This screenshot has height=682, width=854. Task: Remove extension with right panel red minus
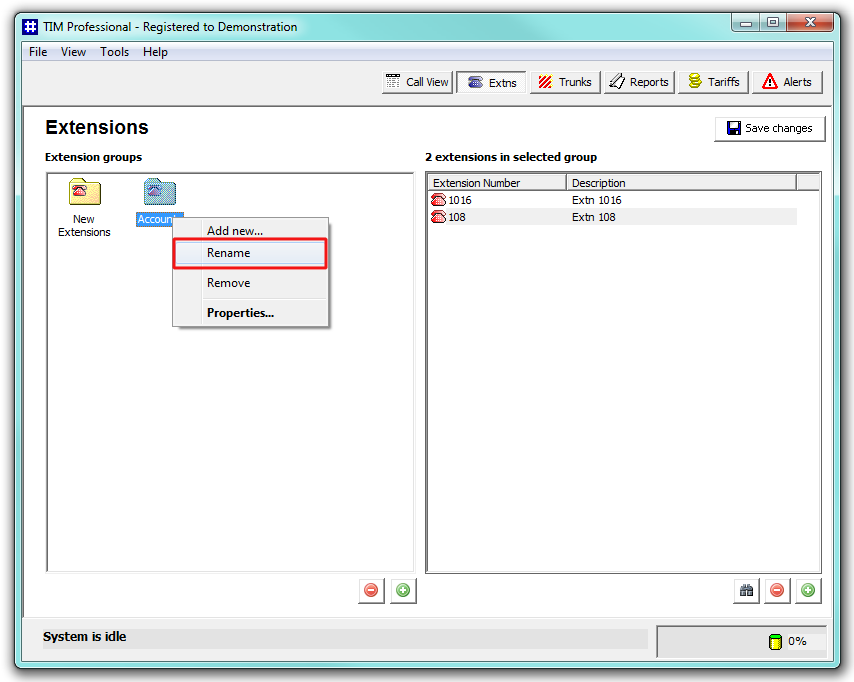point(777,590)
